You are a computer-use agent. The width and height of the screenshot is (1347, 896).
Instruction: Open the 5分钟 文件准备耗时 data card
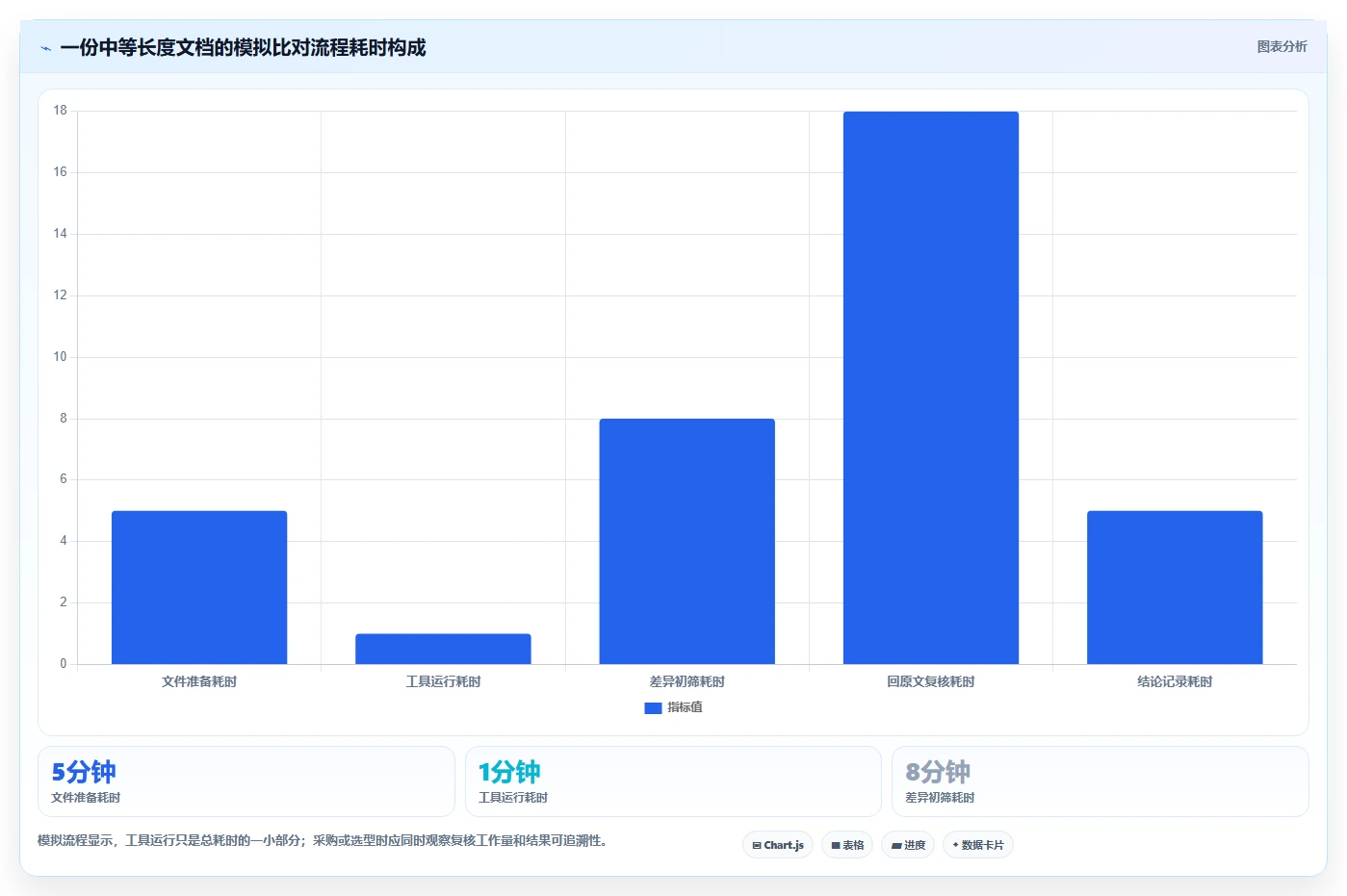click(246, 781)
